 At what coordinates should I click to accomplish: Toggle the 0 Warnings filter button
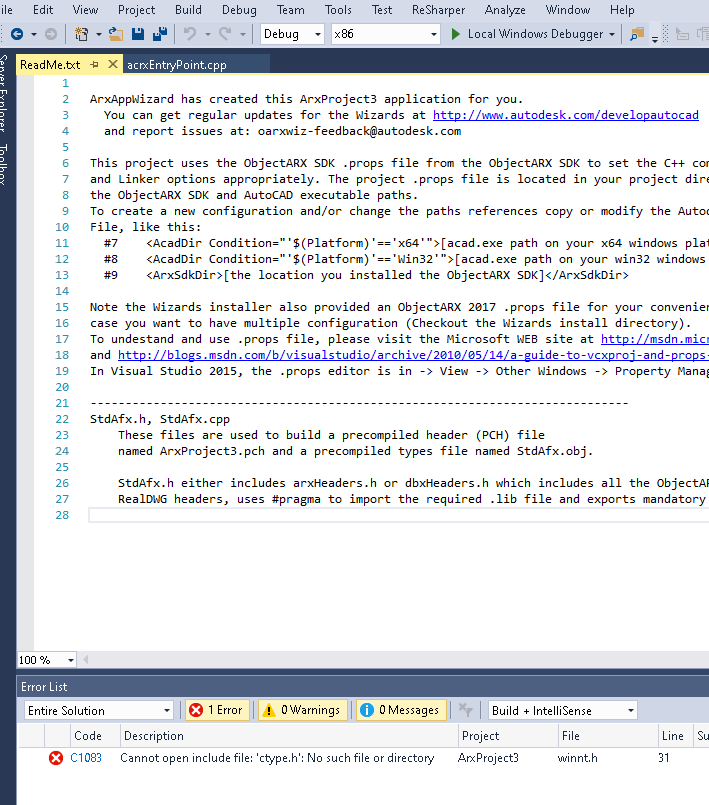pos(303,710)
